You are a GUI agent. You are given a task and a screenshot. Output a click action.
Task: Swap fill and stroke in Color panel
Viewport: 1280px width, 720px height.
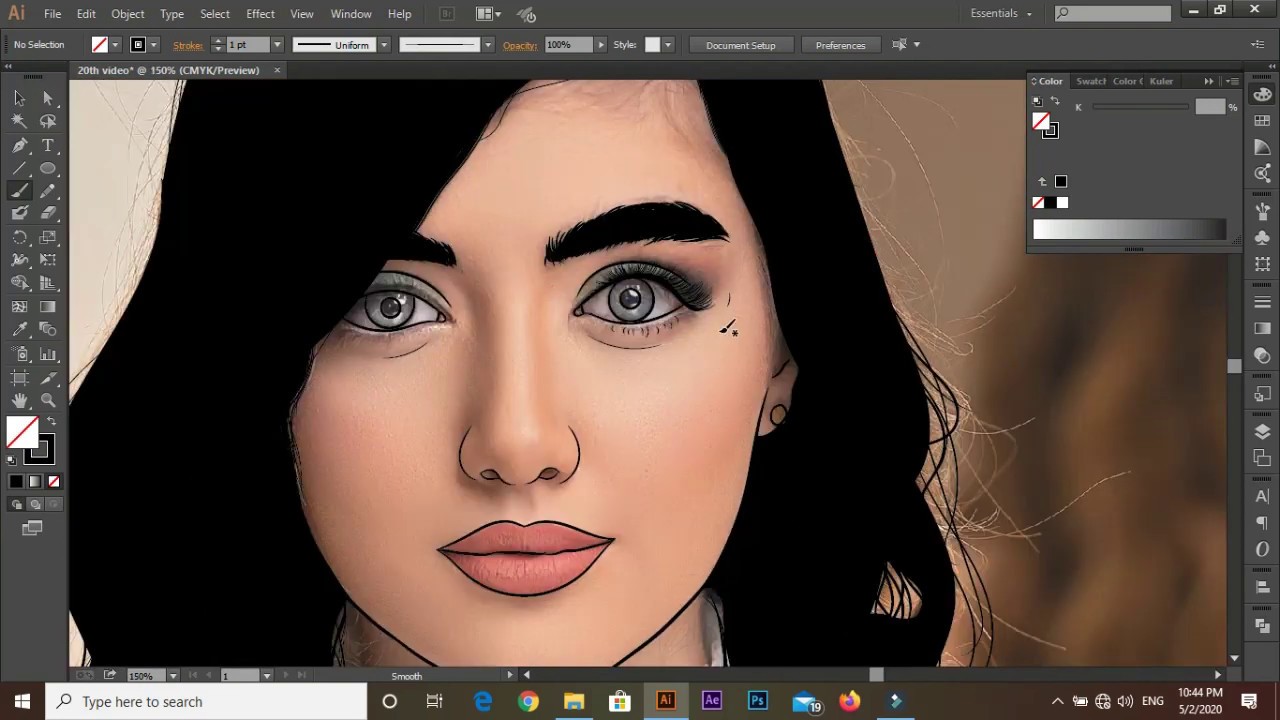(x=1054, y=101)
